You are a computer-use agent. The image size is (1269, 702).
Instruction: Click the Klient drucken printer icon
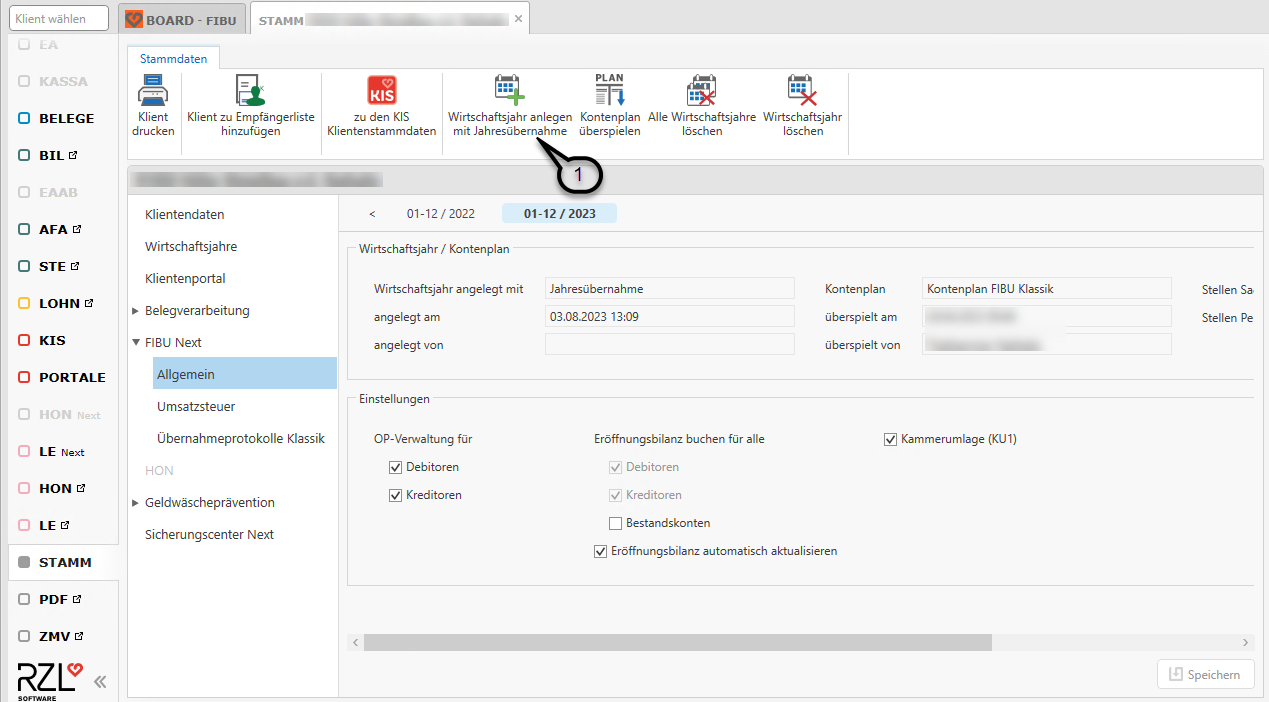tap(153, 92)
